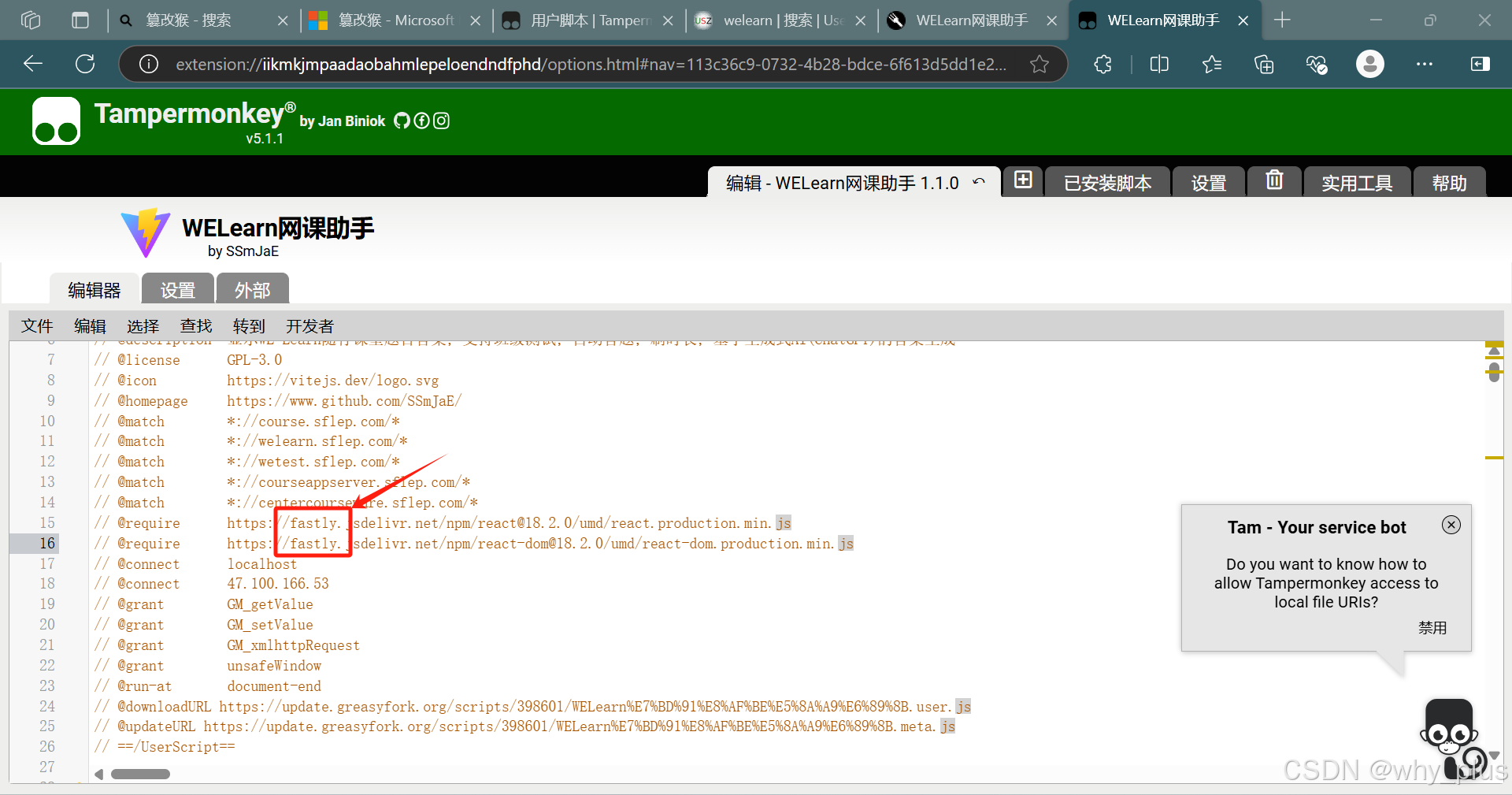
Task: Open Tampermonkey GitHub icon link
Action: point(402,121)
